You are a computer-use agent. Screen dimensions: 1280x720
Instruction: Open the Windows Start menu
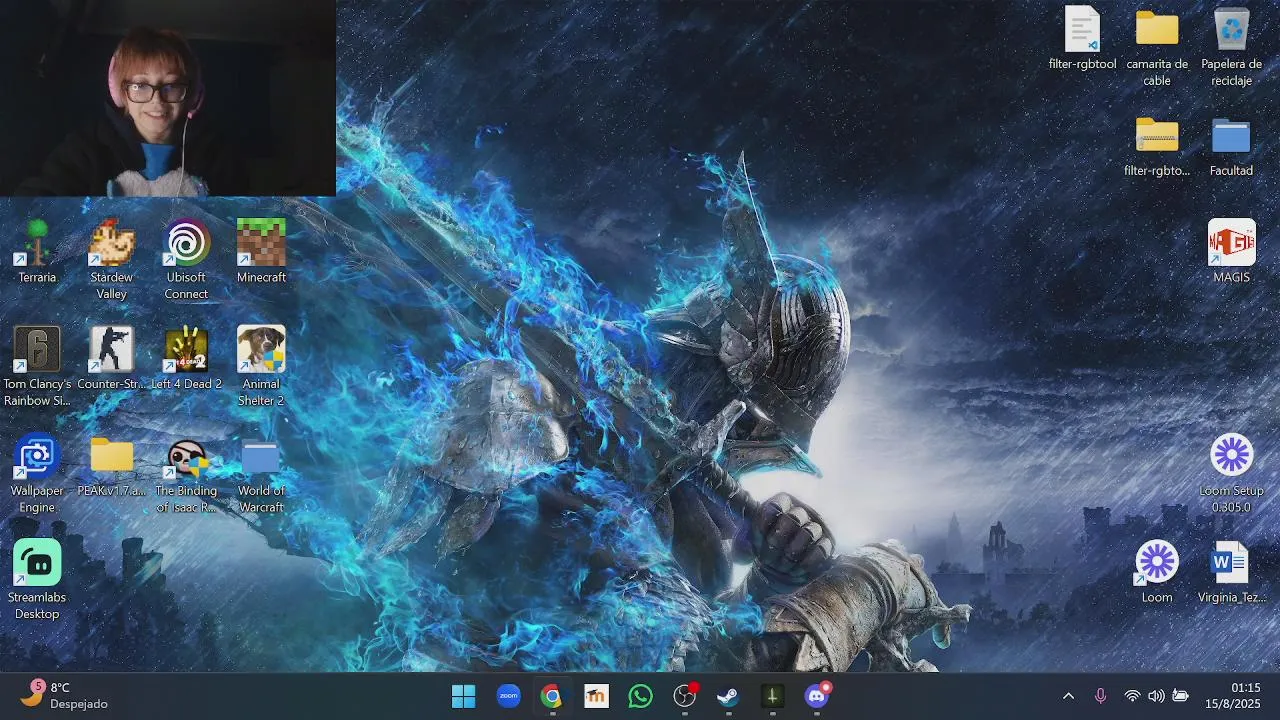click(464, 696)
